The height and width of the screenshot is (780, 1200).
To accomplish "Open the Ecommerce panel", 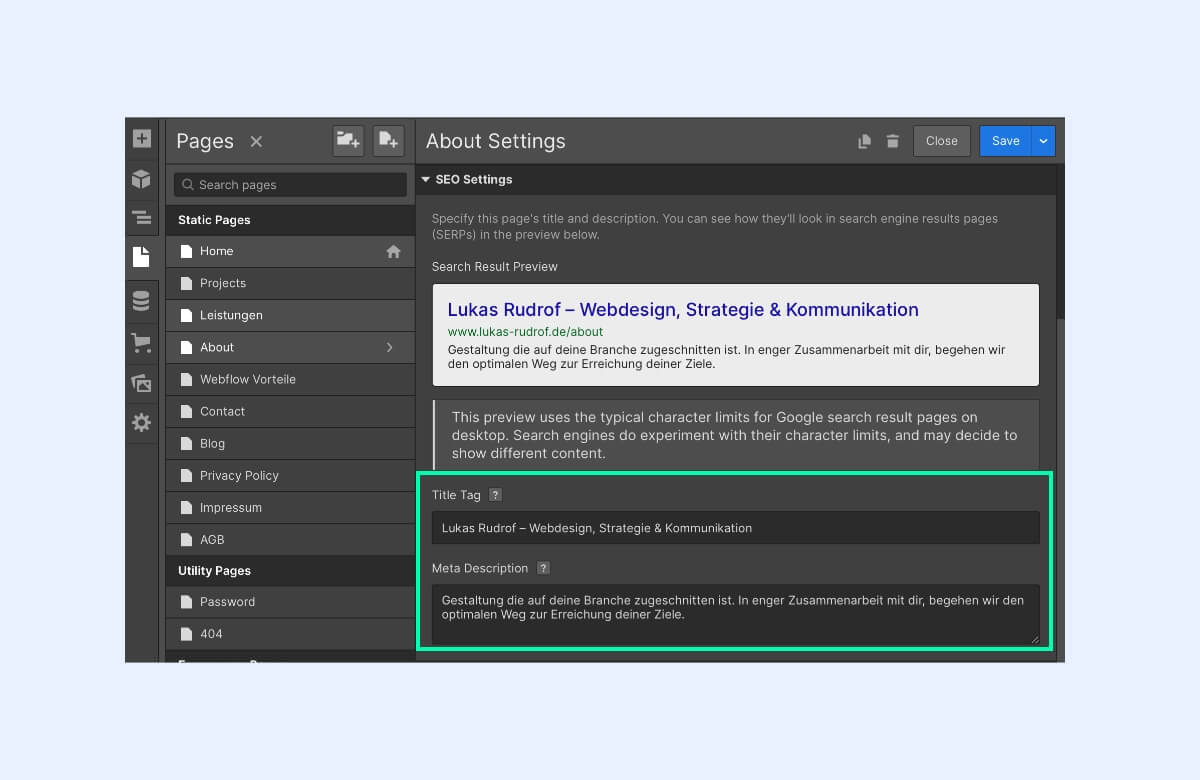I will pyautogui.click(x=141, y=342).
